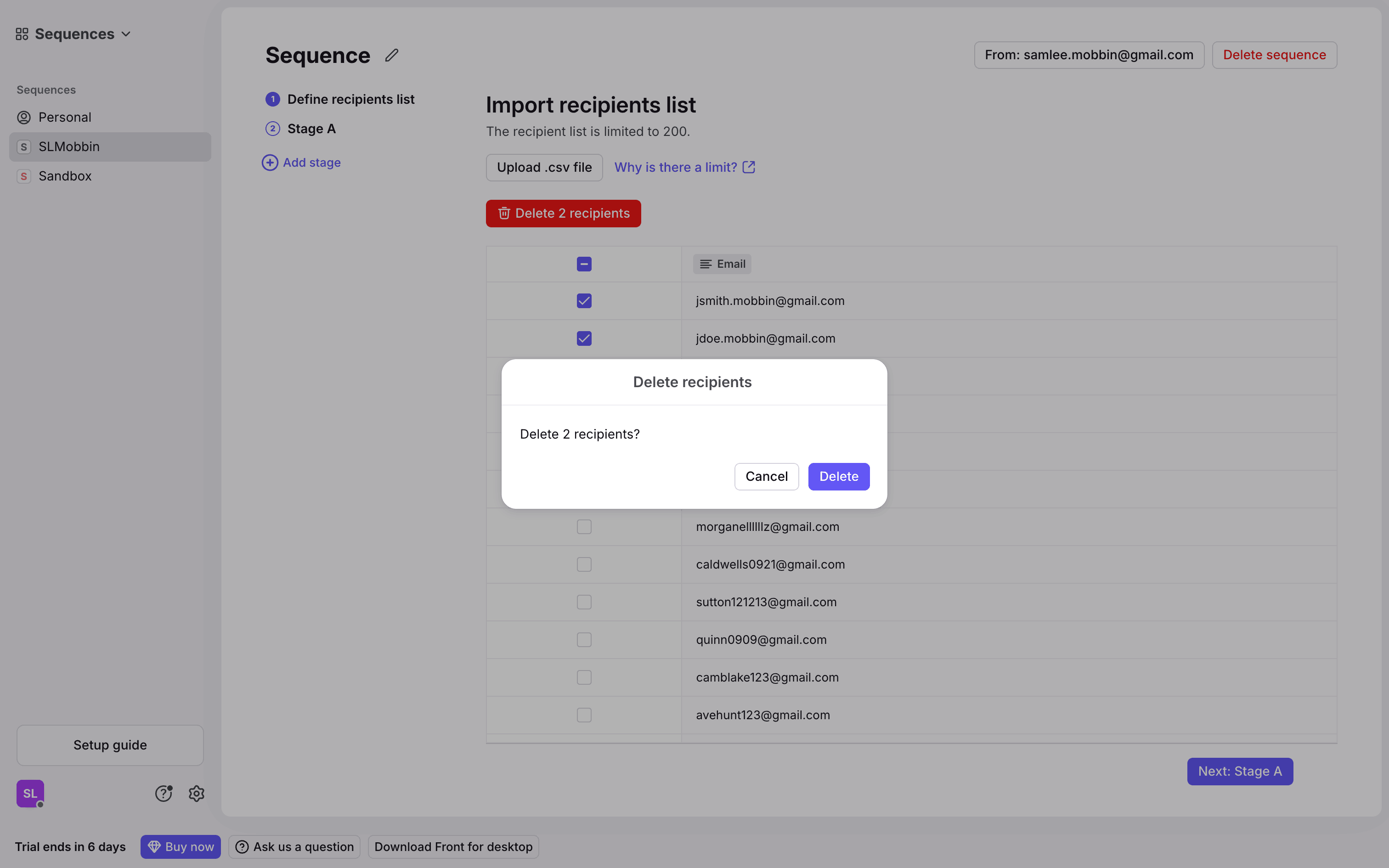Cancel the Delete recipients dialog
The width and height of the screenshot is (1389, 868).
pos(766,477)
